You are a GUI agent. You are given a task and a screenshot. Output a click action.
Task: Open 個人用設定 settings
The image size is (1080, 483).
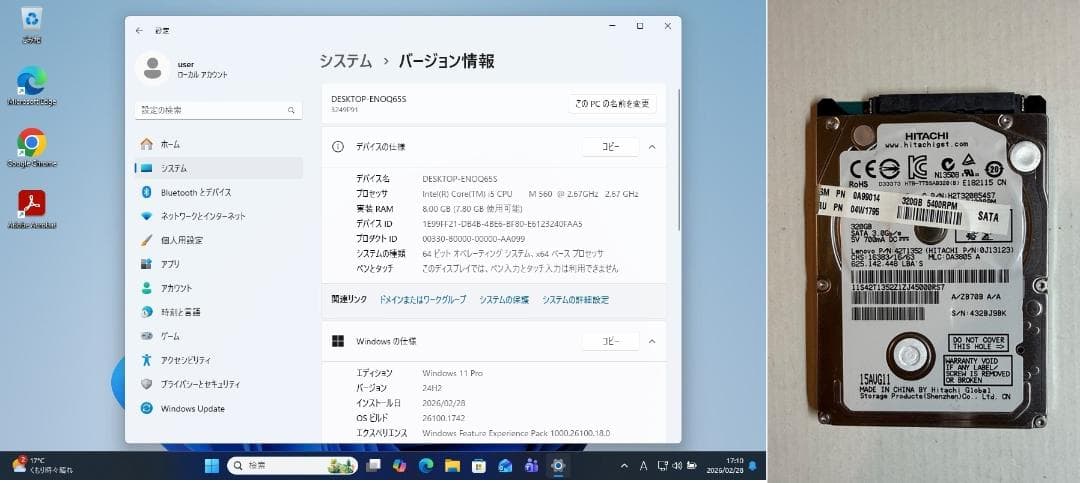[x=218, y=240]
